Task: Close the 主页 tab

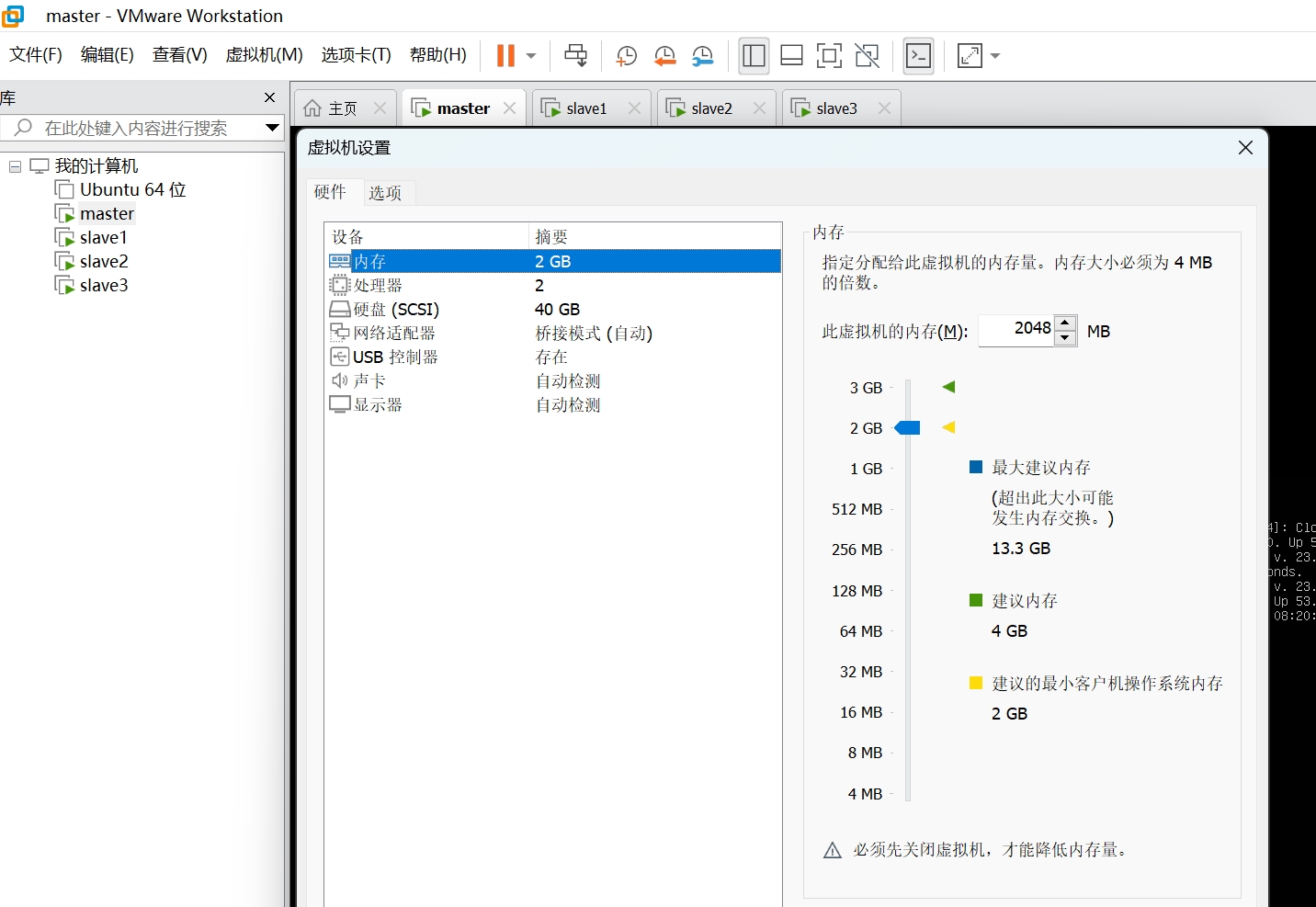Action: pyautogui.click(x=380, y=108)
